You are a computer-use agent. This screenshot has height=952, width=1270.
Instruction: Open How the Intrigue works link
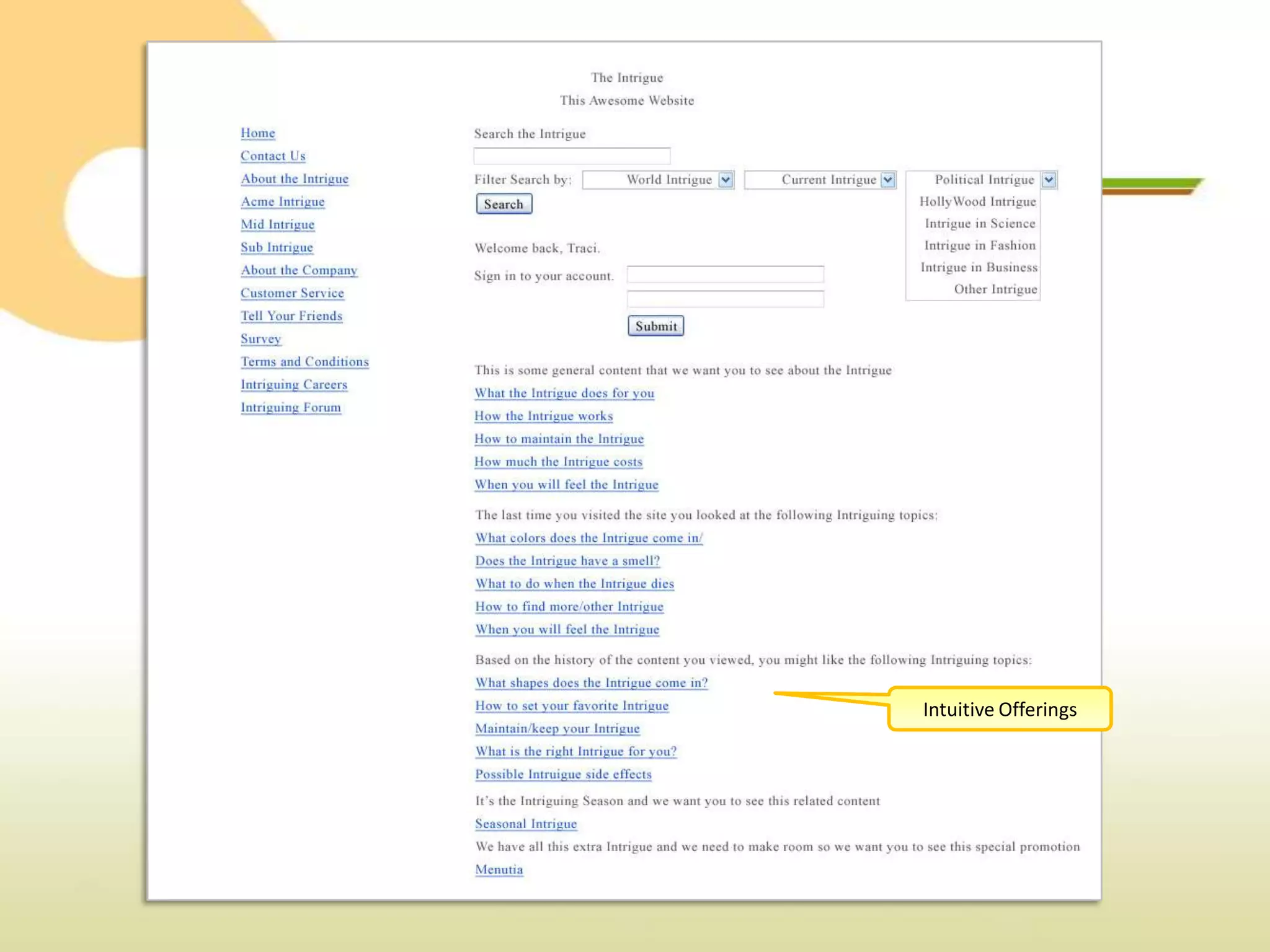tap(543, 416)
